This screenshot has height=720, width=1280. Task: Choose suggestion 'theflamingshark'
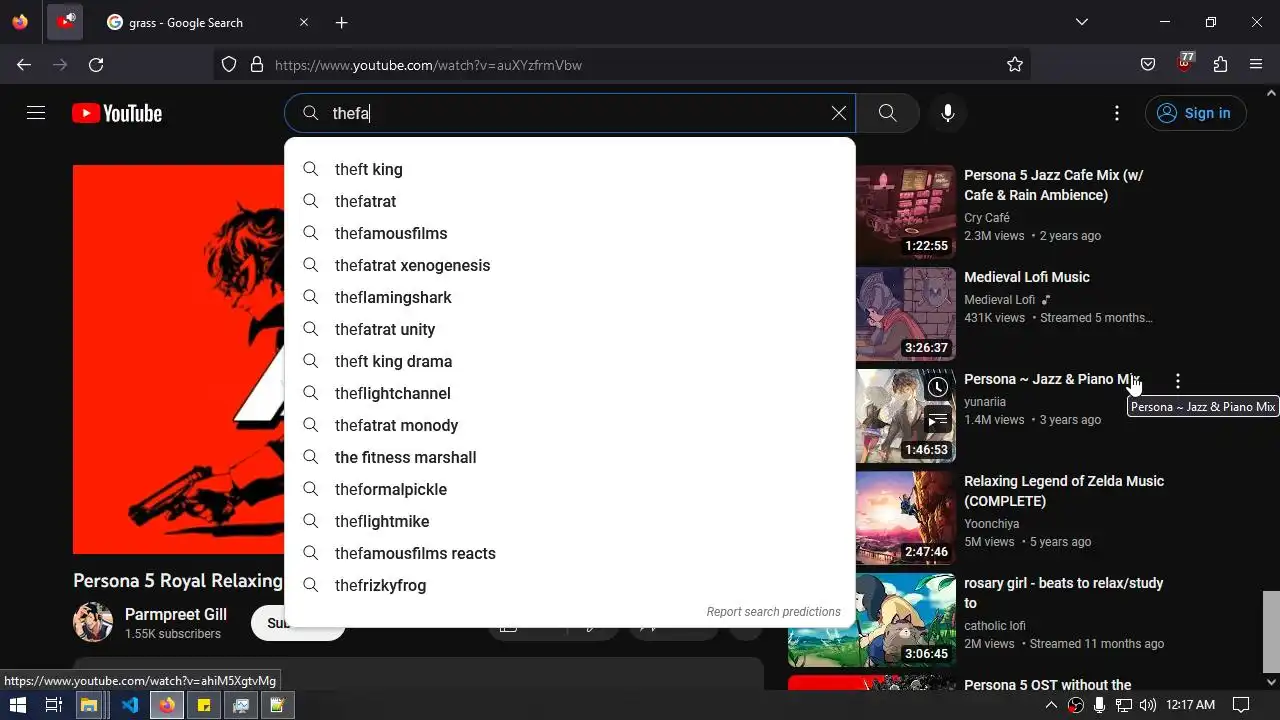(570, 297)
